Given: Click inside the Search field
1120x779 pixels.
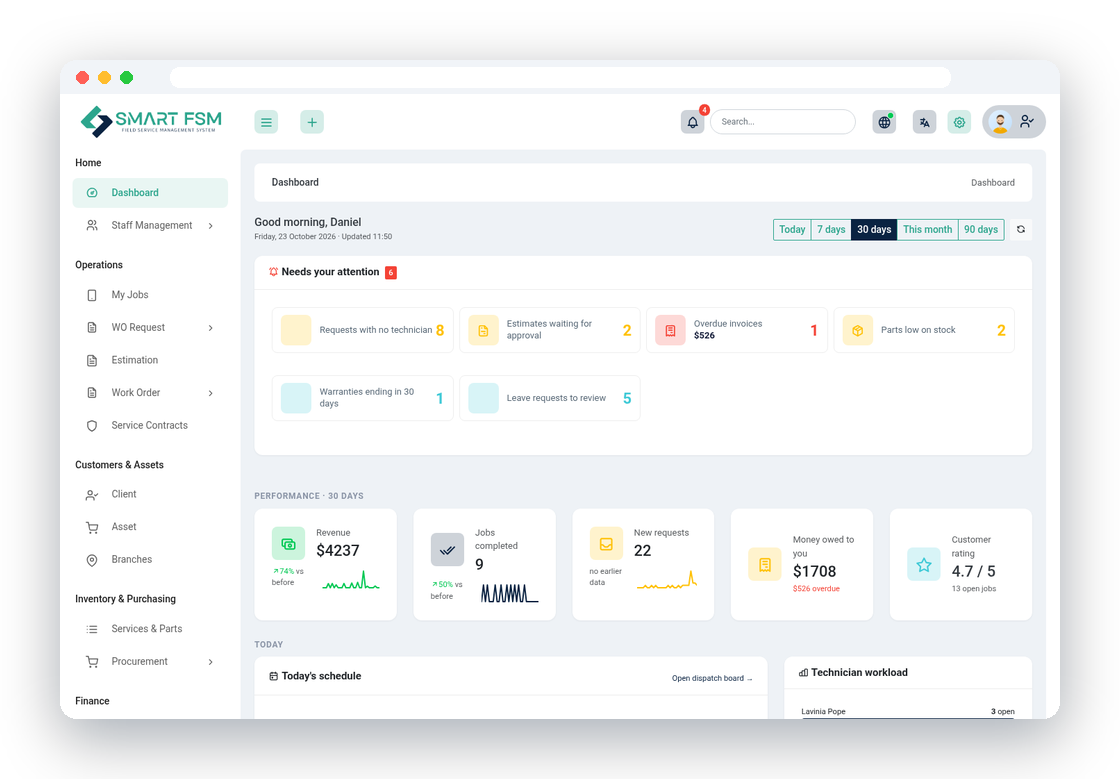Looking at the screenshot, I should (783, 122).
